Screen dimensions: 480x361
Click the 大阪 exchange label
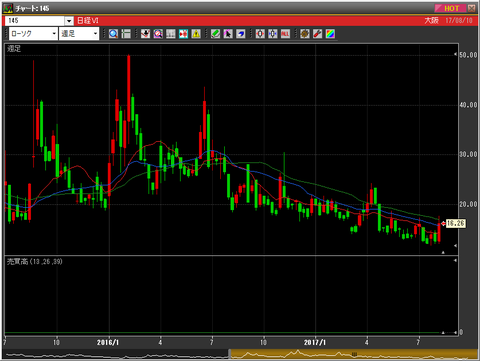pyautogui.click(x=431, y=21)
